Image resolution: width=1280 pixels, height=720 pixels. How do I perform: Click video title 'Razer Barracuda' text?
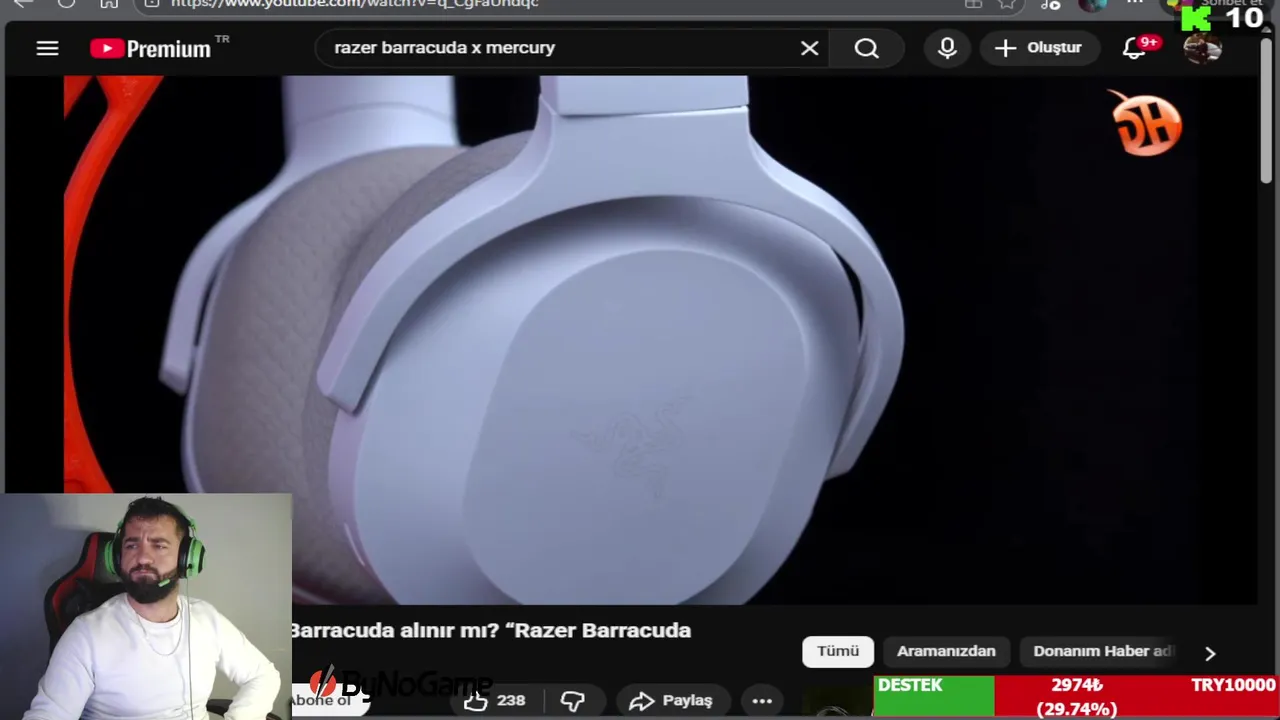click(x=603, y=630)
